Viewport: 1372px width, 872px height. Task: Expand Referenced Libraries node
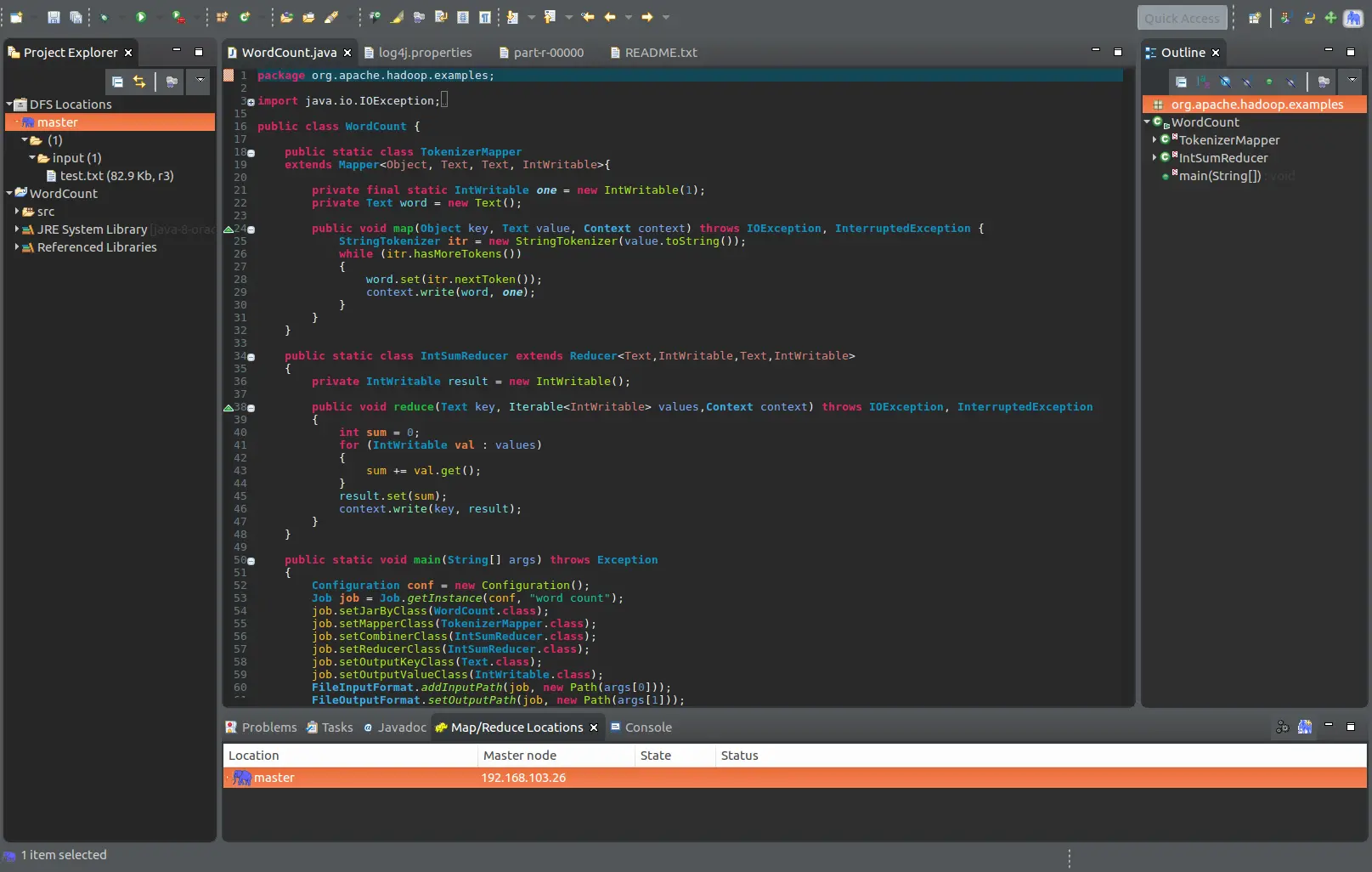17,247
